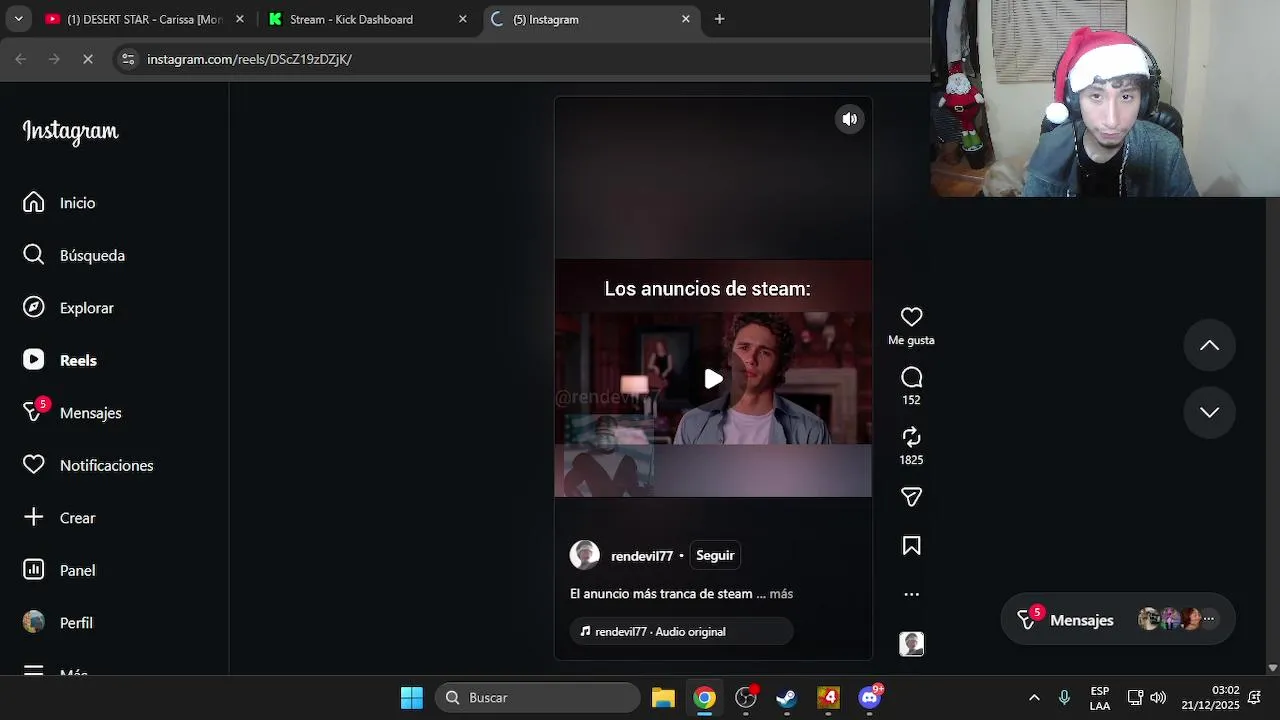This screenshot has height=720, width=1280.
Task: Open rendevil77 Audio original chip
Action: tap(682, 632)
